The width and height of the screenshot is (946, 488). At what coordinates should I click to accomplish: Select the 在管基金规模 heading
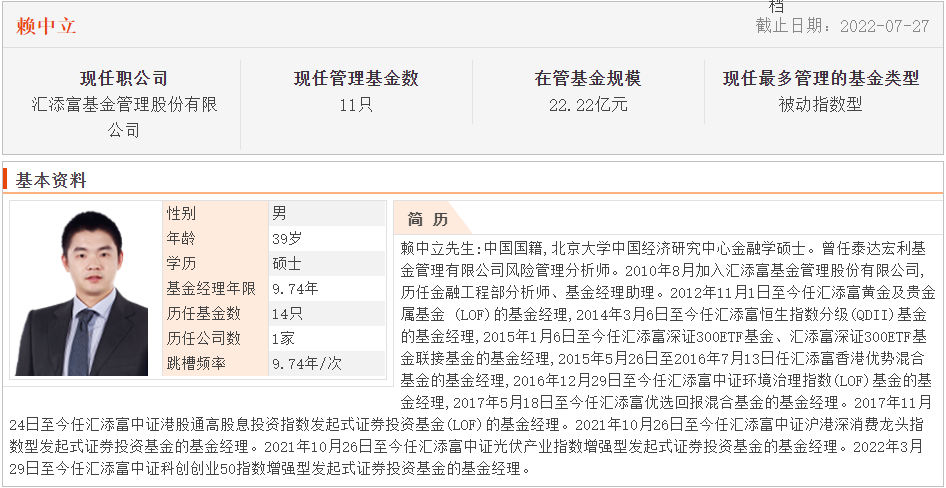(588, 78)
